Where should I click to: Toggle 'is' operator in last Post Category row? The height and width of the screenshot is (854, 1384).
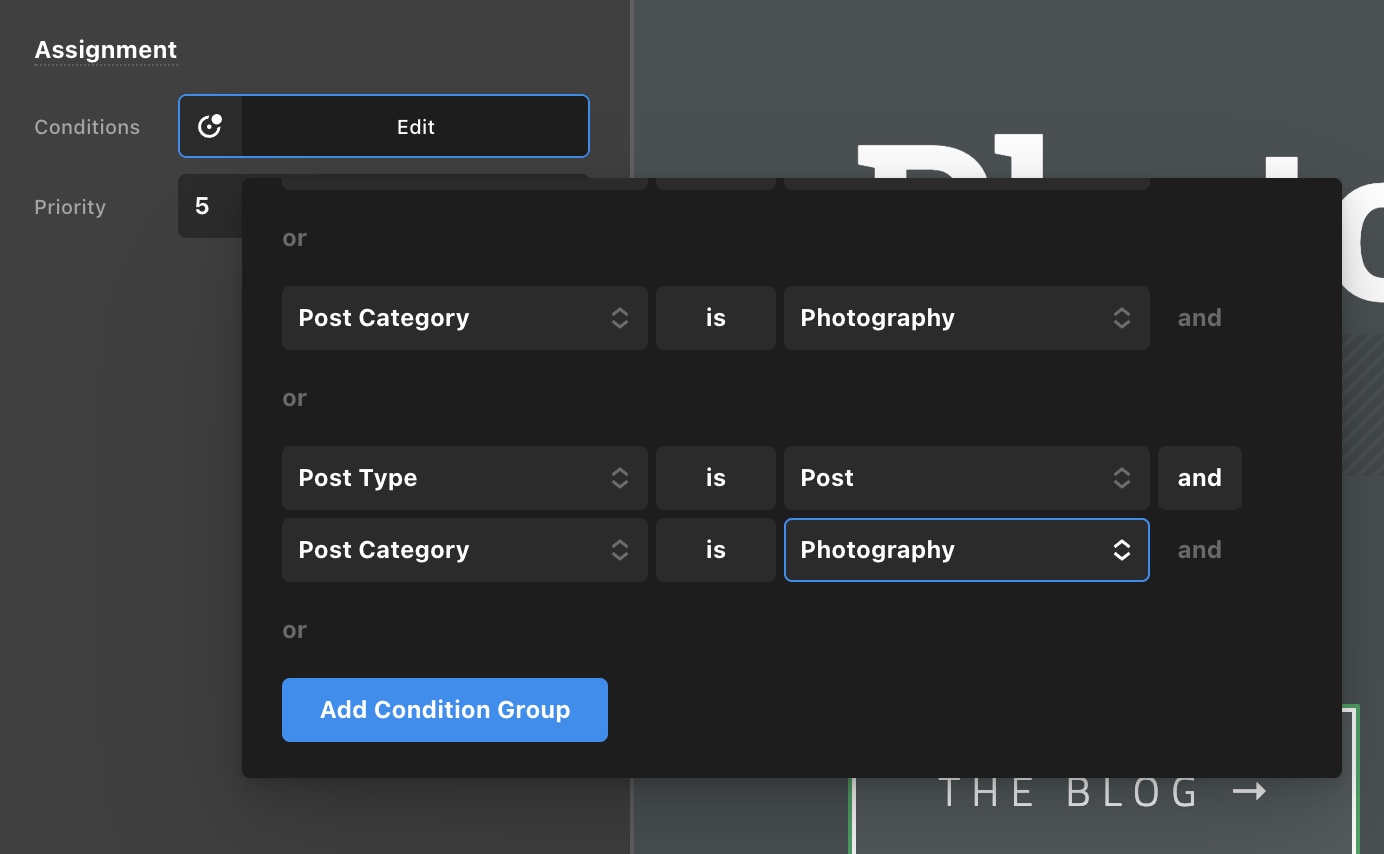coord(716,550)
